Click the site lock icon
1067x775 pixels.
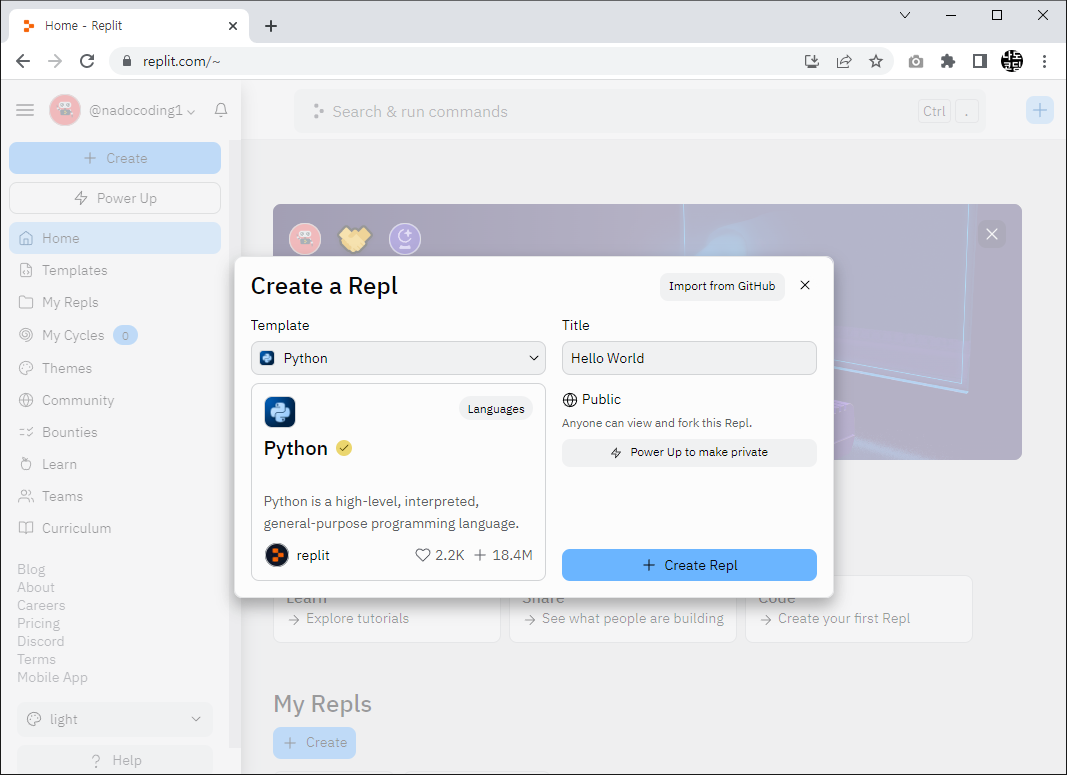[127, 61]
